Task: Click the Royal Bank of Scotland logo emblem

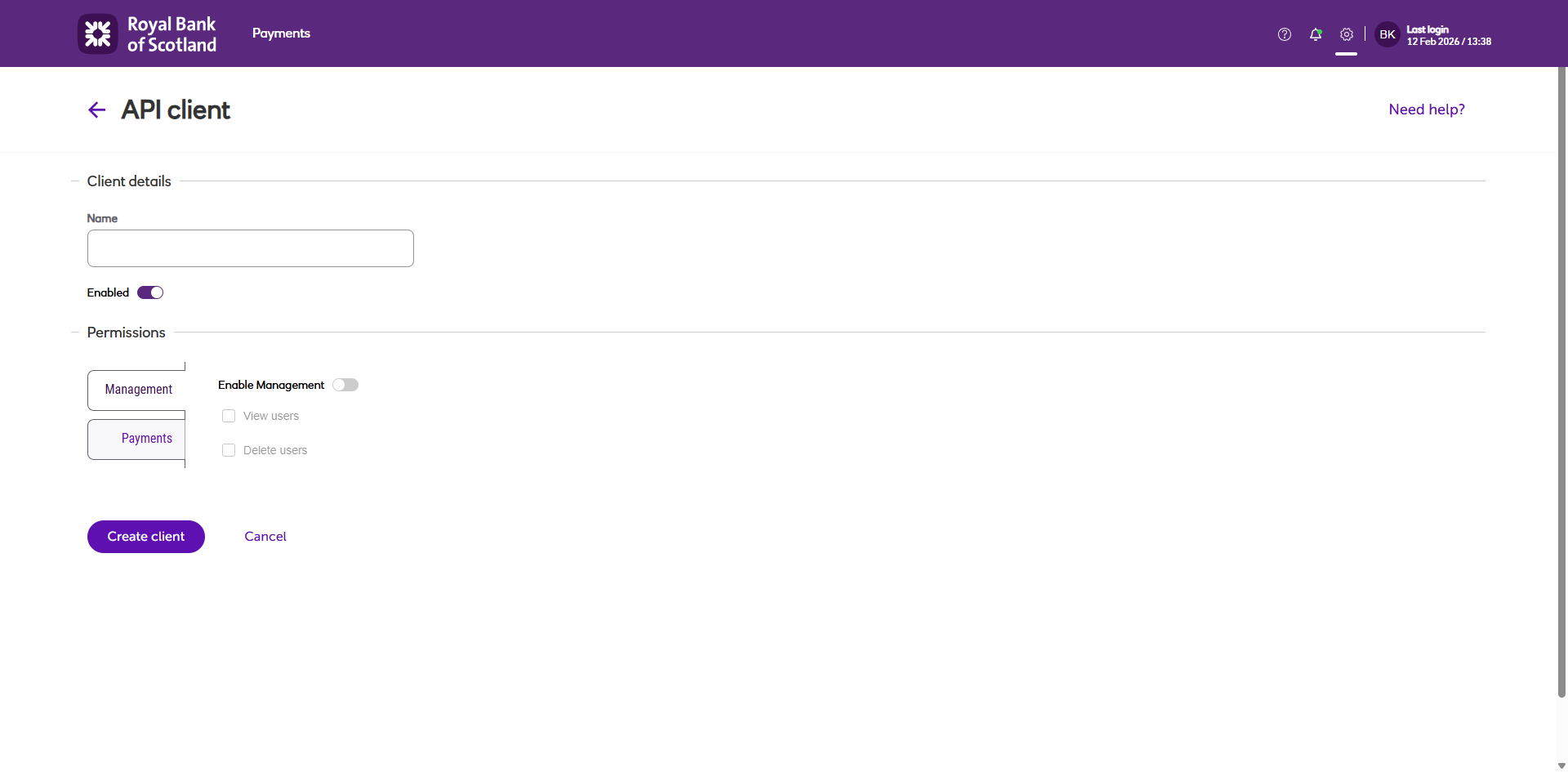Action: coord(98,33)
